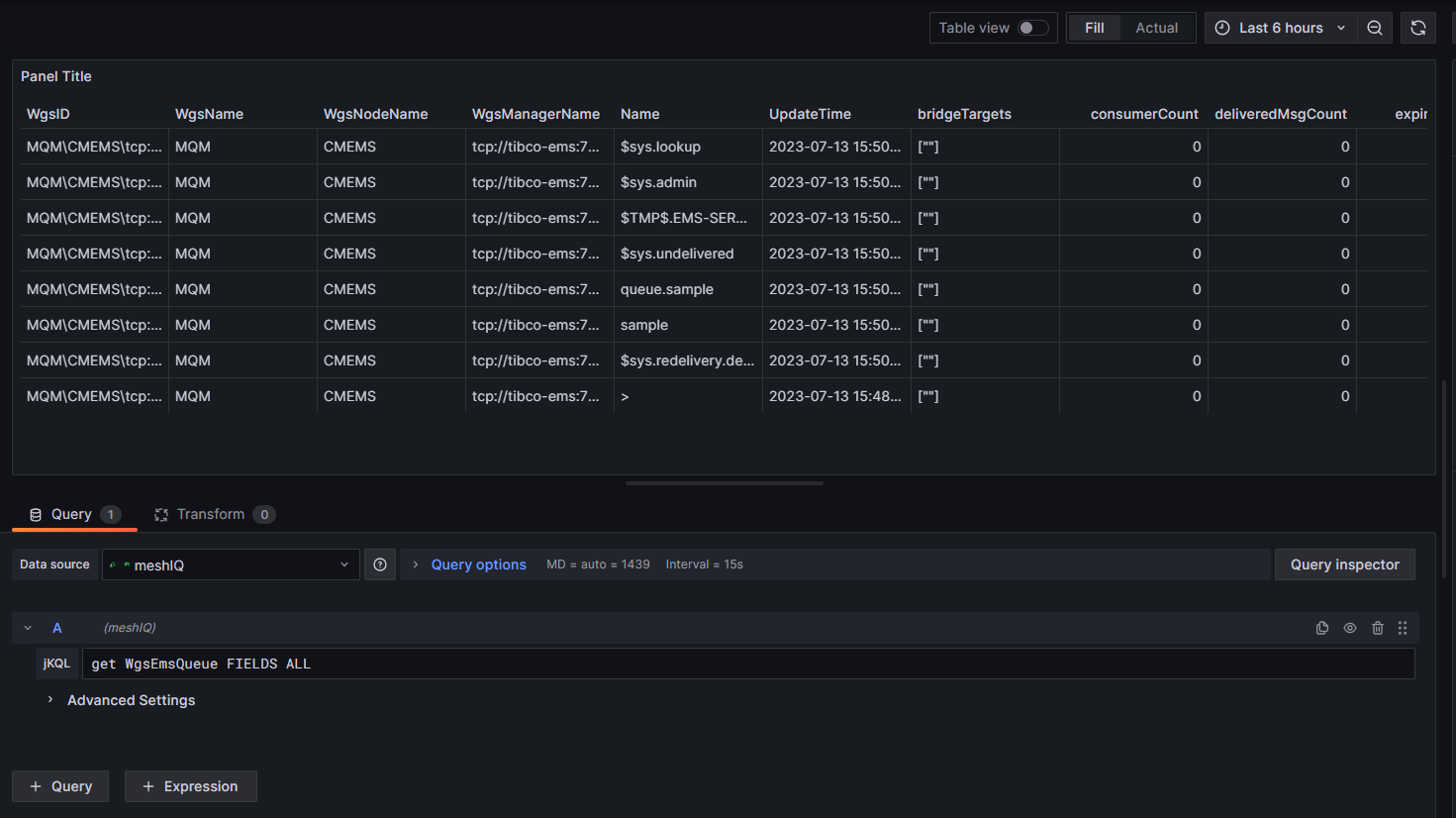Click the $sys.admin name cell
The height and width of the screenshot is (818, 1456).
click(x=688, y=182)
